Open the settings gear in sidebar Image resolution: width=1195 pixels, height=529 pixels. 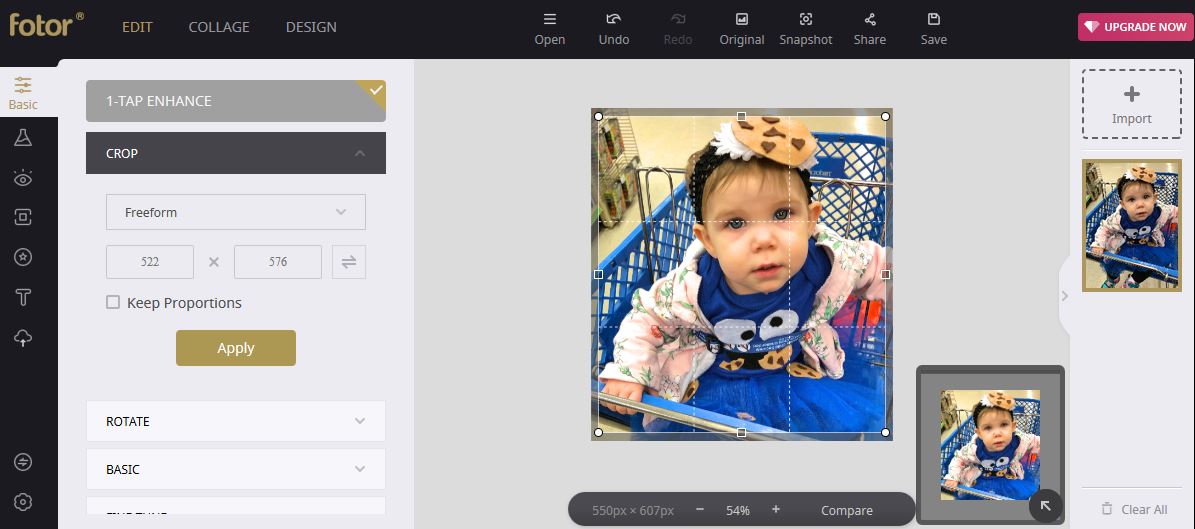pos(23,502)
